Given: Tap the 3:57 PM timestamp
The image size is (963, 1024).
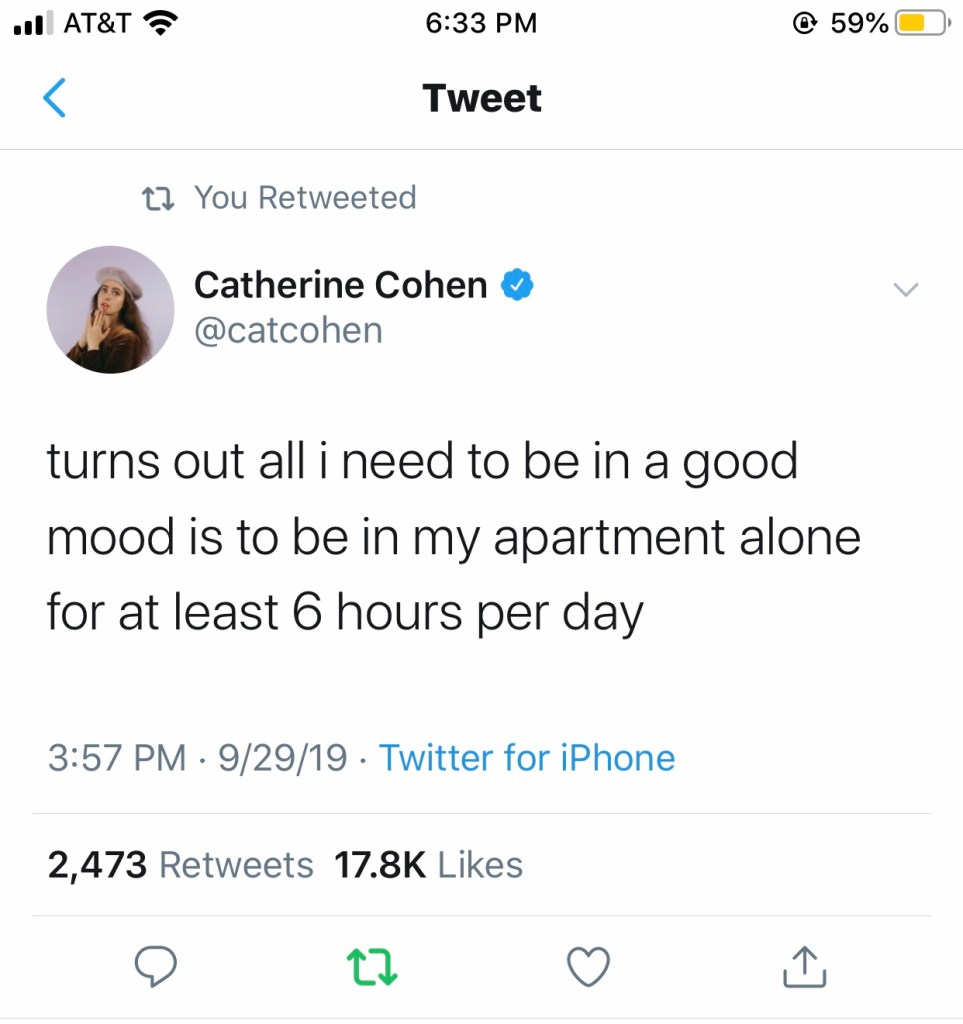Looking at the screenshot, I should 116,758.
